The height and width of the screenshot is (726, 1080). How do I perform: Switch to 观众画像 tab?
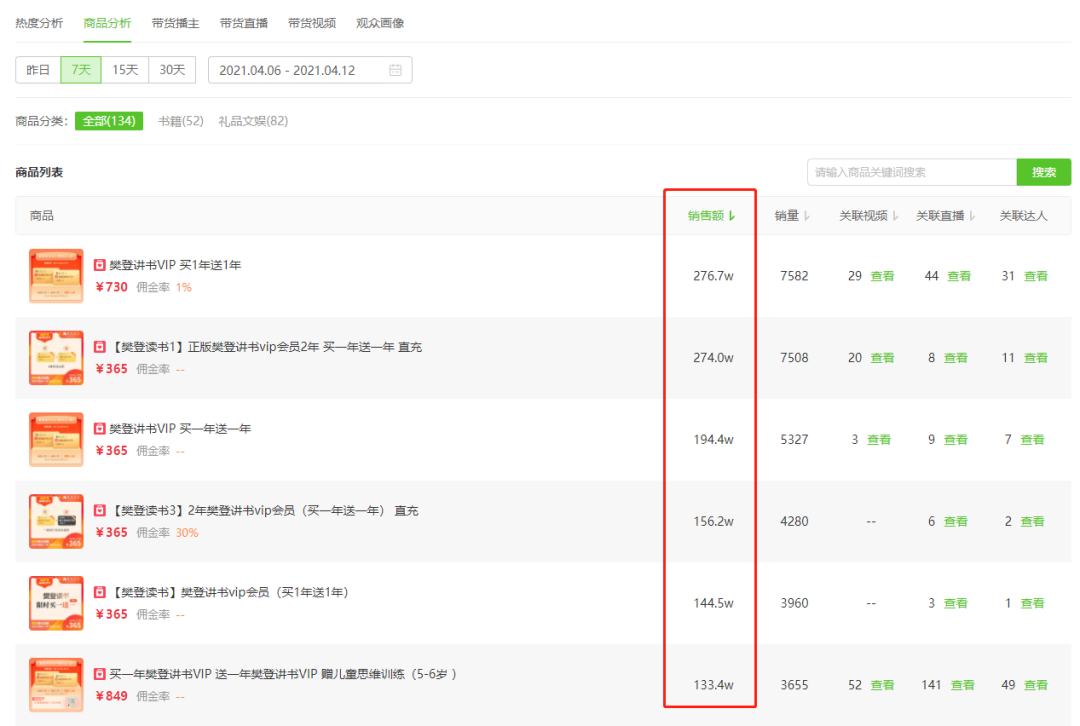[380, 23]
